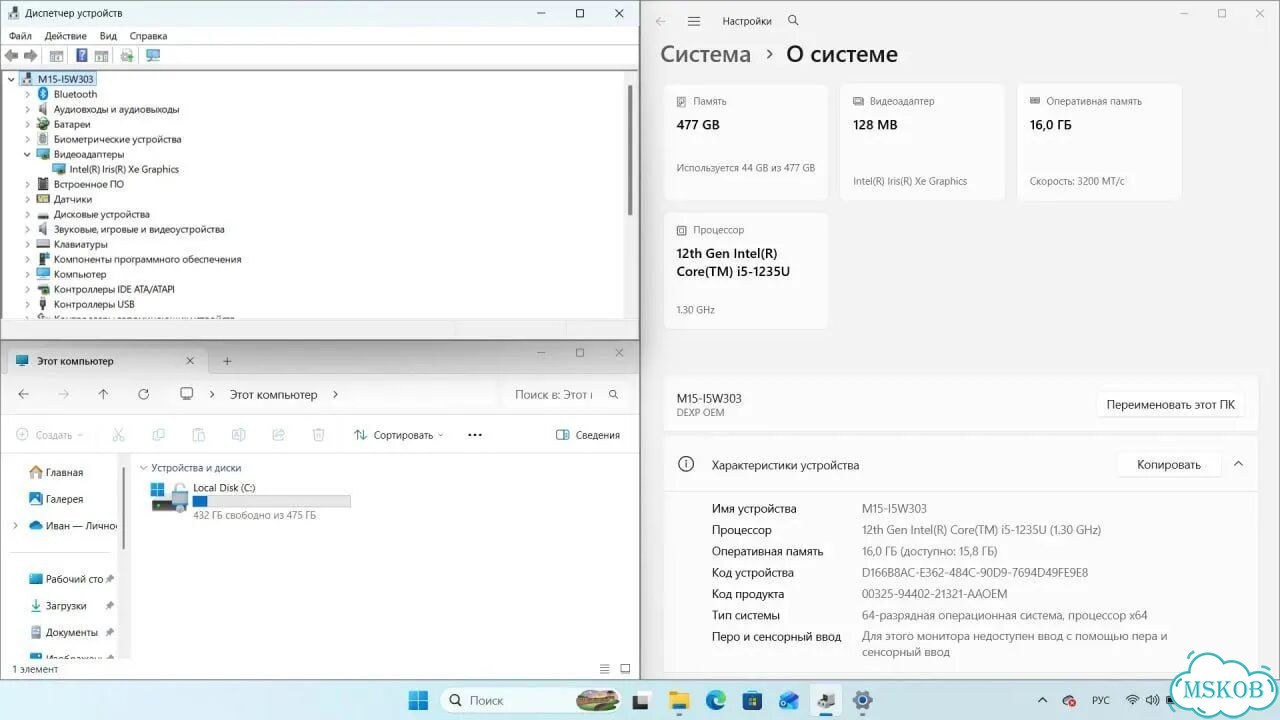Open the Видеоадаптер card in Settings
Screen dimensions: 1280x720
[x=922, y=141]
